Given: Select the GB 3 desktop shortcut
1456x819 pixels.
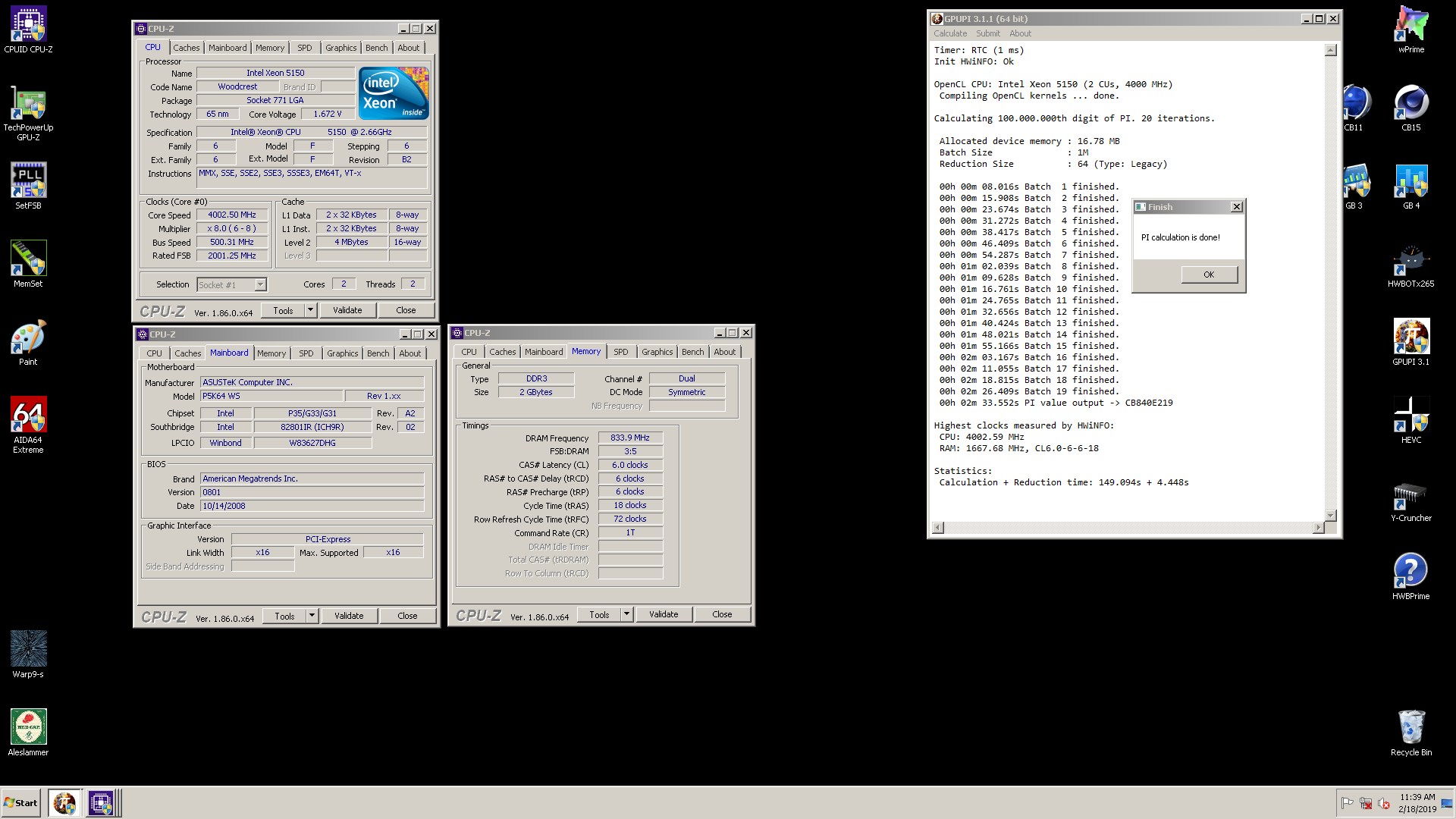Looking at the screenshot, I should click(x=1355, y=186).
